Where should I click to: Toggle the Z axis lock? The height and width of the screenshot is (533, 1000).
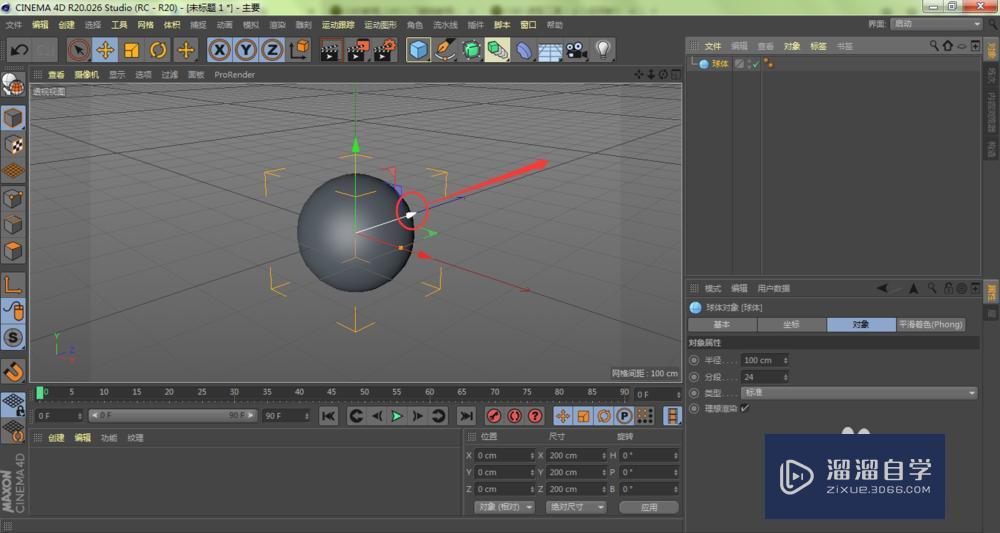272,50
